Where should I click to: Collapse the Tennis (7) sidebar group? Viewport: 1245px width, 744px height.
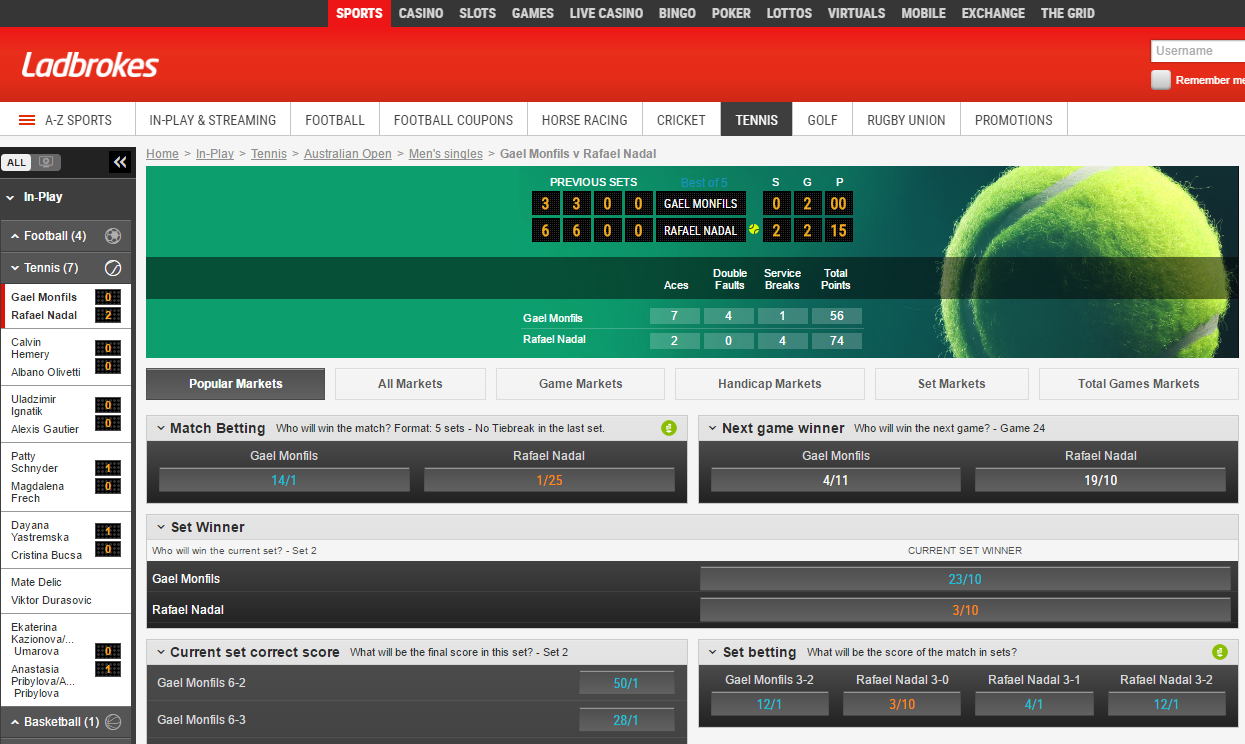coord(16,269)
